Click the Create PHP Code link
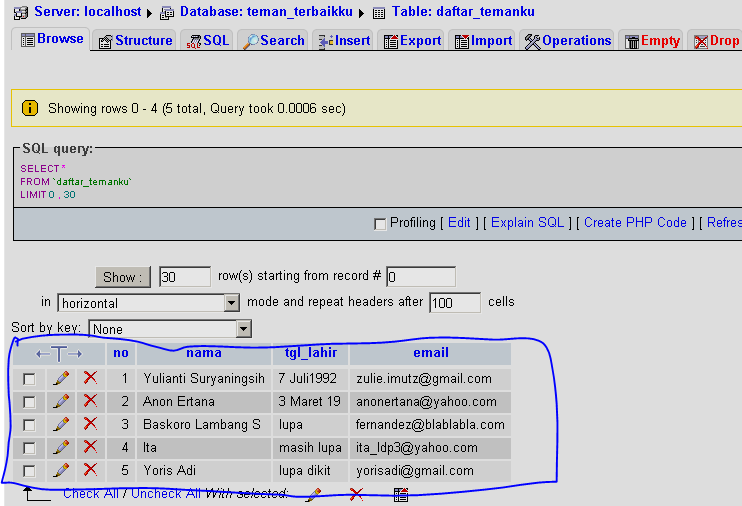This screenshot has height=506, width=742. pyautogui.click(x=635, y=222)
